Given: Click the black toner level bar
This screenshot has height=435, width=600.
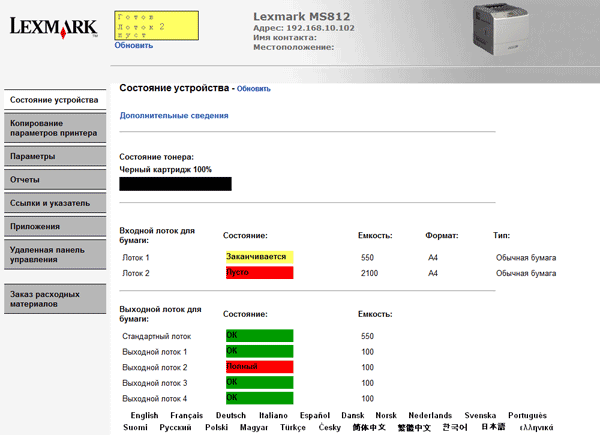Looking at the screenshot, I should coord(175,184).
